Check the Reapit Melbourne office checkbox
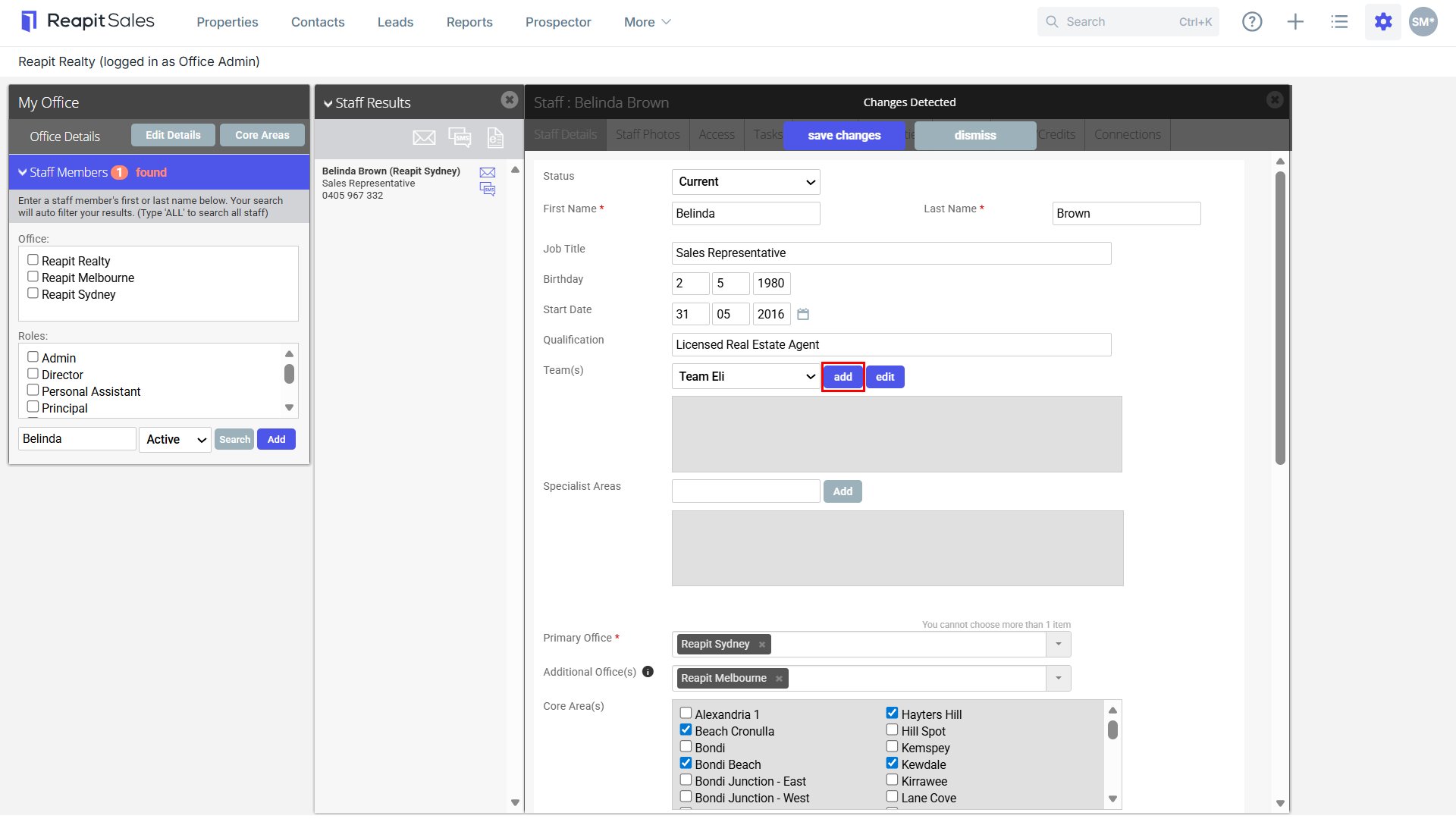 pyautogui.click(x=33, y=277)
